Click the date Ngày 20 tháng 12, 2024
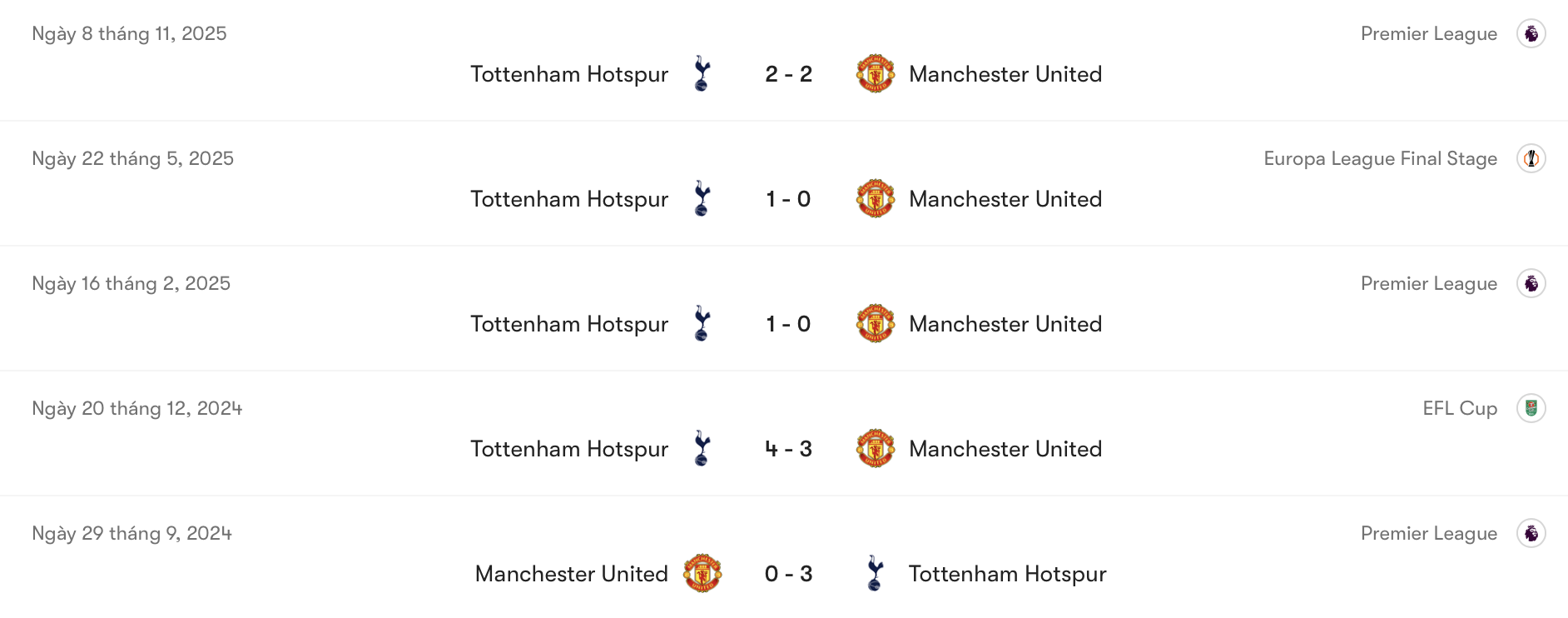The height and width of the screenshot is (618, 1568). [x=136, y=409]
